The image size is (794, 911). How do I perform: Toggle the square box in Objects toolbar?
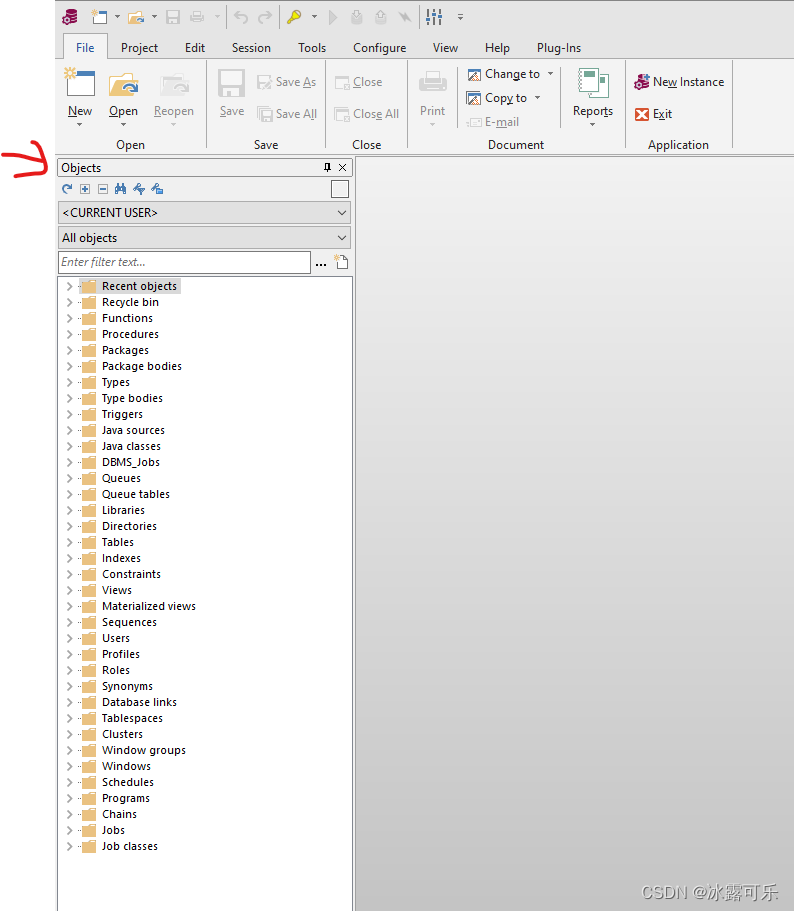pos(340,189)
